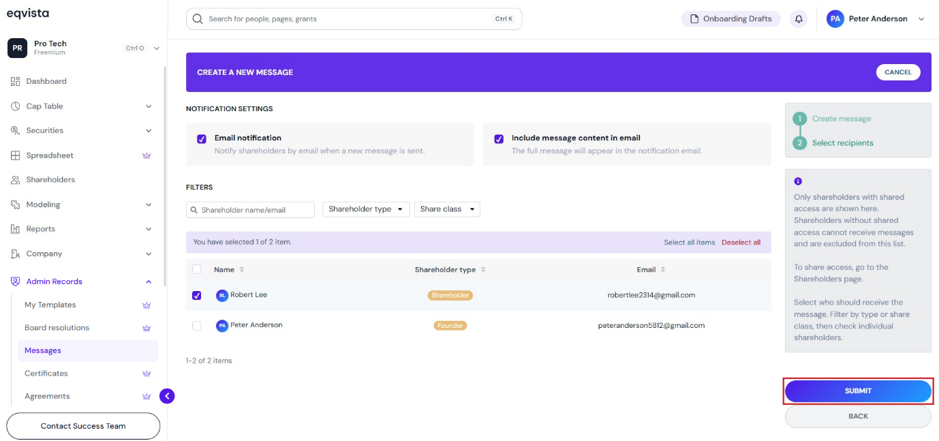This screenshot has height=441, width=939.
Task: Open the Share class filter dropdown
Action: (x=447, y=209)
